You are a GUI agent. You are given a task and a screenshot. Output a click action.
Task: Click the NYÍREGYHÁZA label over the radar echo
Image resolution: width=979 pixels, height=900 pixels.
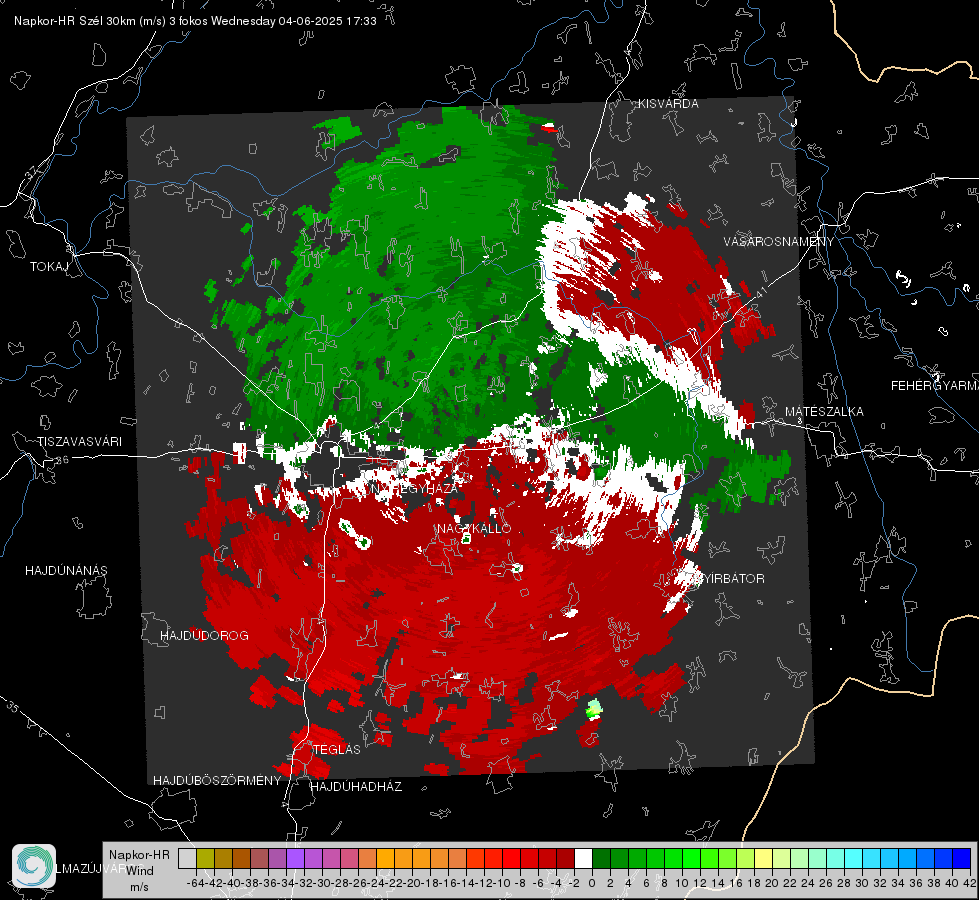click(x=413, y=489)
